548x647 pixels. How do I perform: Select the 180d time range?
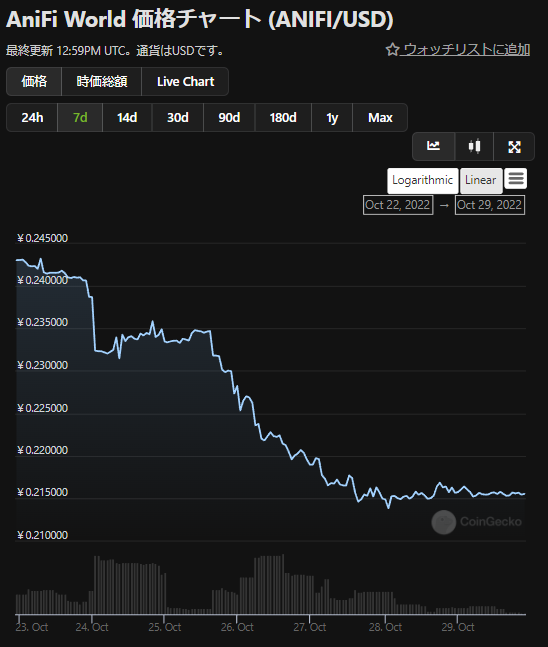click(x=283, y=118)
